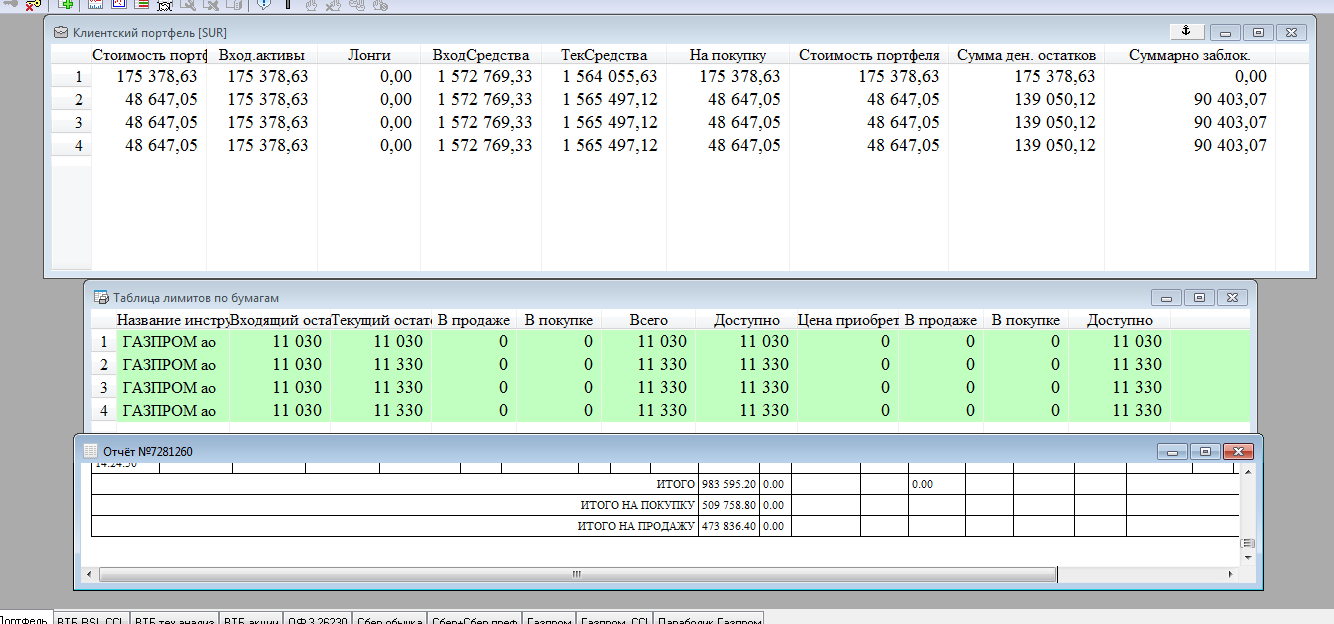The width and height of the screenshot is (1334, 624).
Task: Open the ОФЗ 26230 tab
Action: tap(317, 619)
